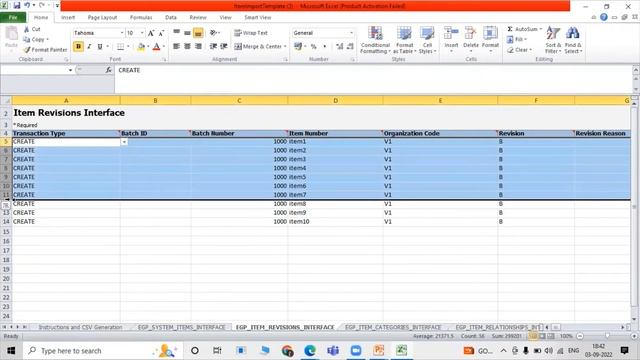Open the text orientation tool

tap(214, 33)
